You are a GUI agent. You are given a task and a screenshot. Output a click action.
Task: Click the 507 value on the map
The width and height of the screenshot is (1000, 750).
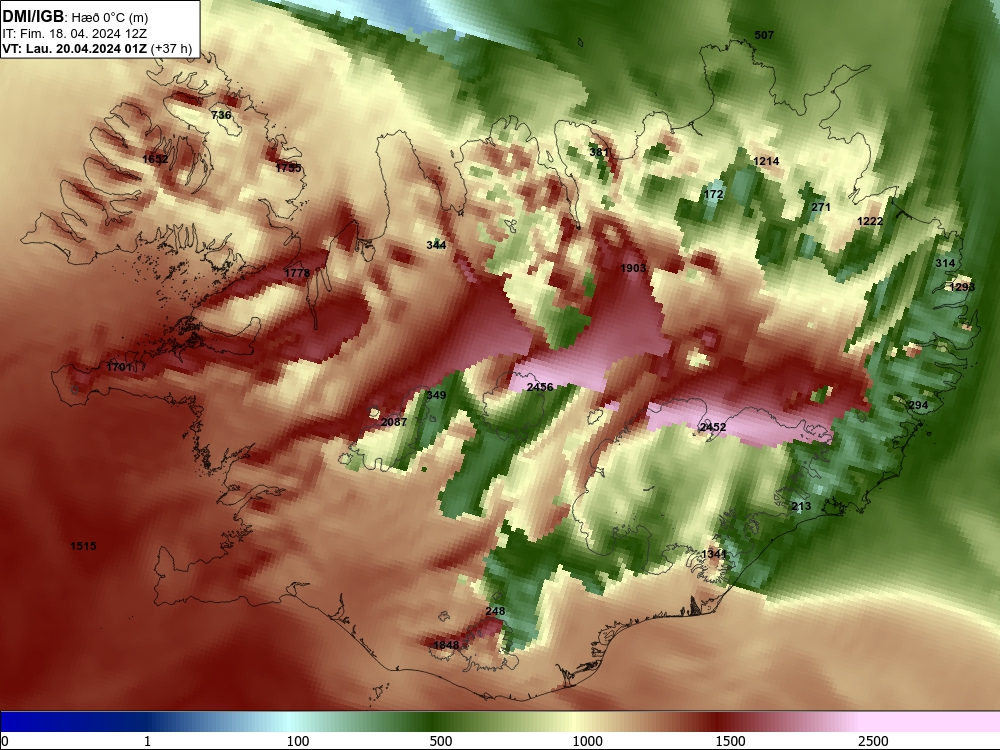pyautogui.click(x=764, y=35)
